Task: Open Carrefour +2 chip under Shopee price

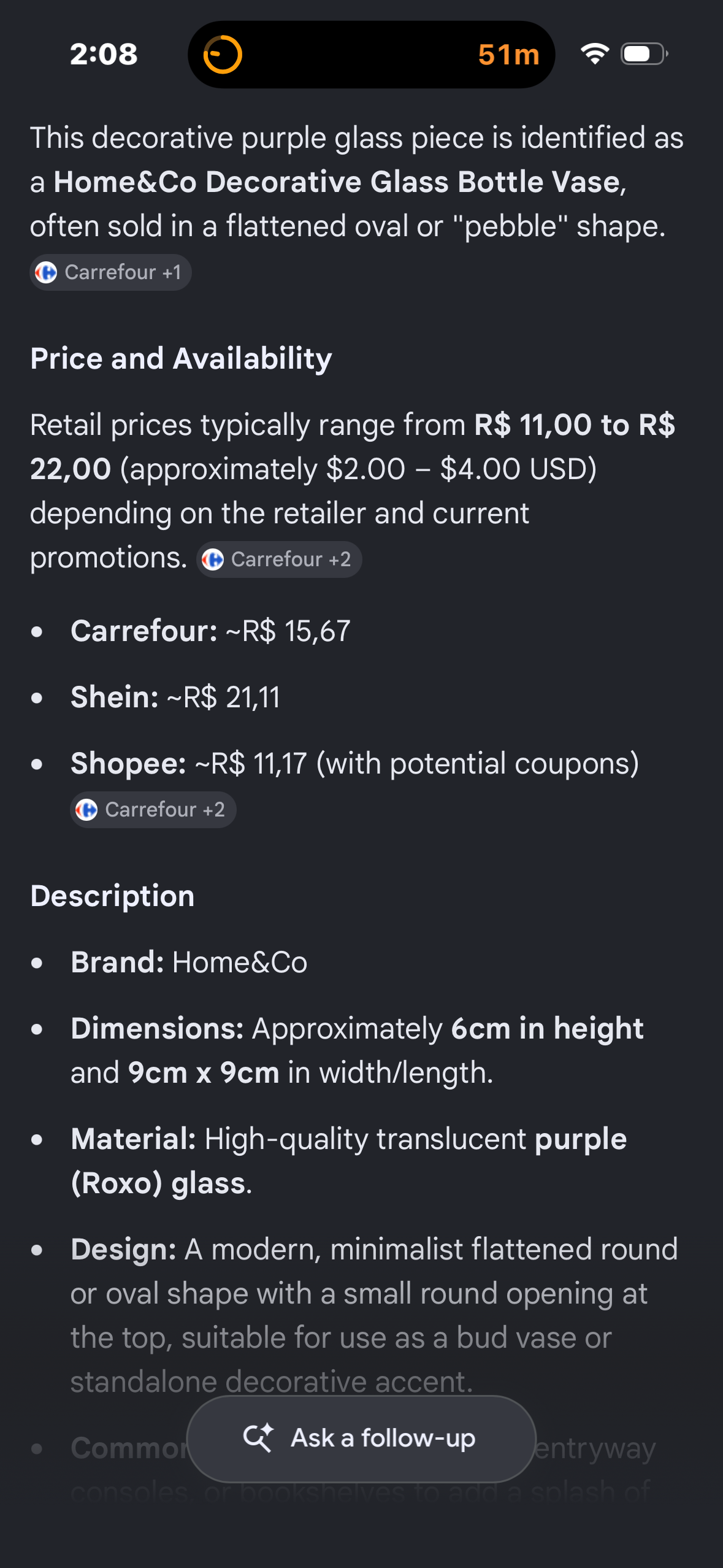Action: click(153, 810)
